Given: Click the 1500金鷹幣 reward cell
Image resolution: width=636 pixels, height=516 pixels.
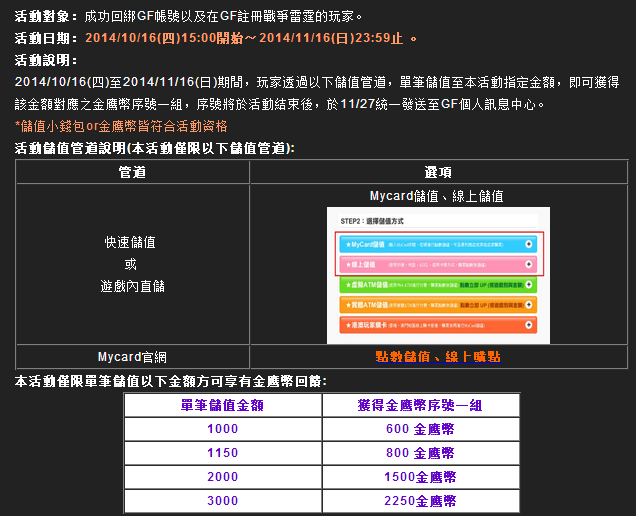Looking at the screenshot, I should point(421,477).
